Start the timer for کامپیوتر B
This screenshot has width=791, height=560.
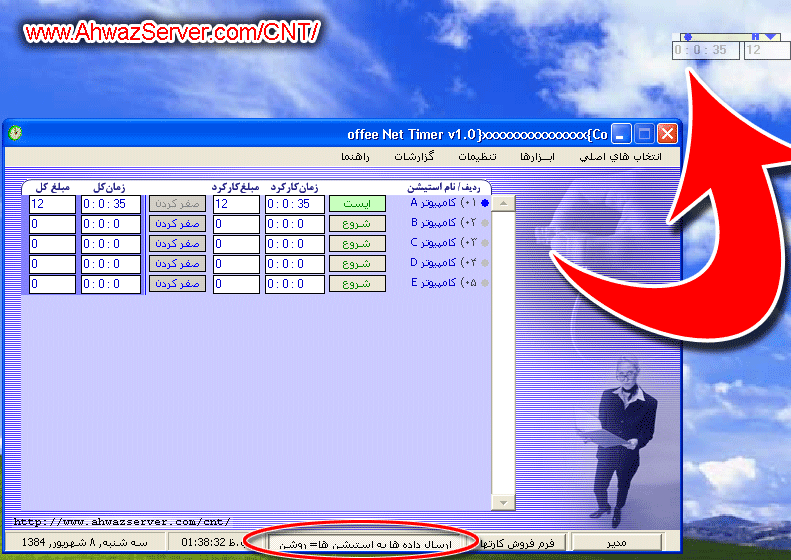tap(357, 223)
